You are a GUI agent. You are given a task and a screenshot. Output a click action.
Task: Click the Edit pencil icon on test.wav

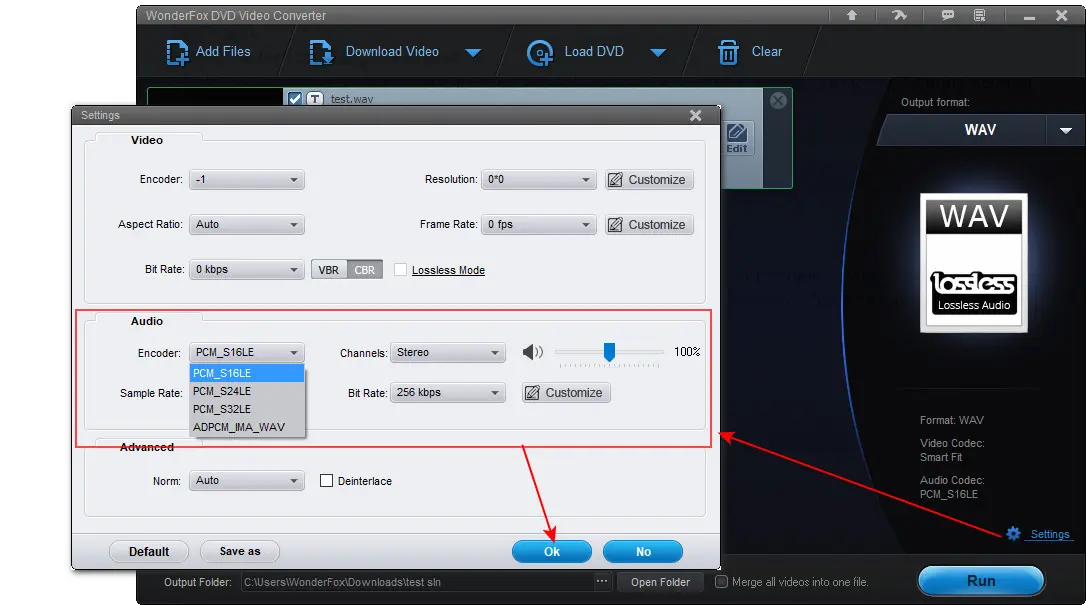point(737,138)
